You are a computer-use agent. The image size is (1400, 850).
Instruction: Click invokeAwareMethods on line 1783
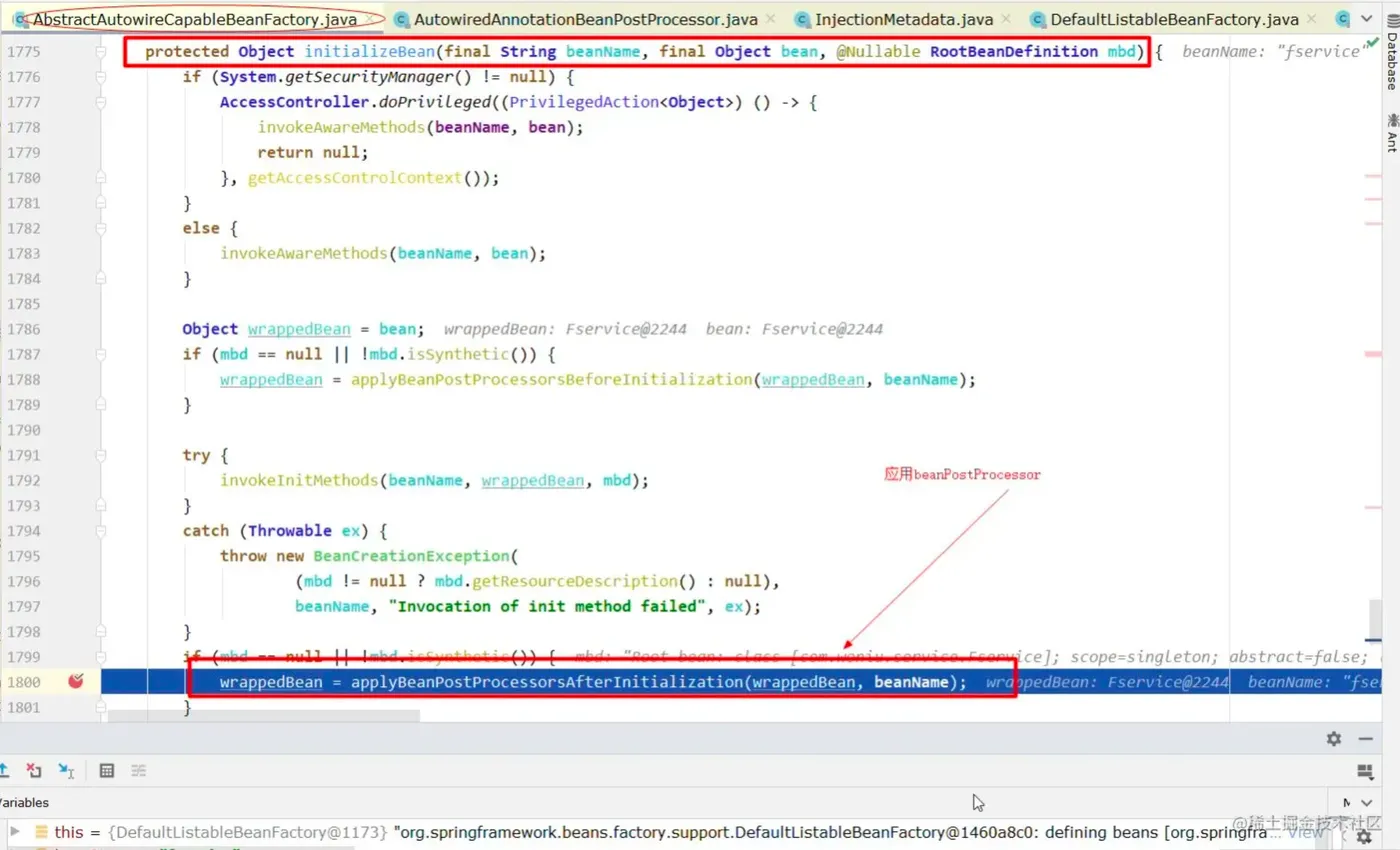[304, 253]
